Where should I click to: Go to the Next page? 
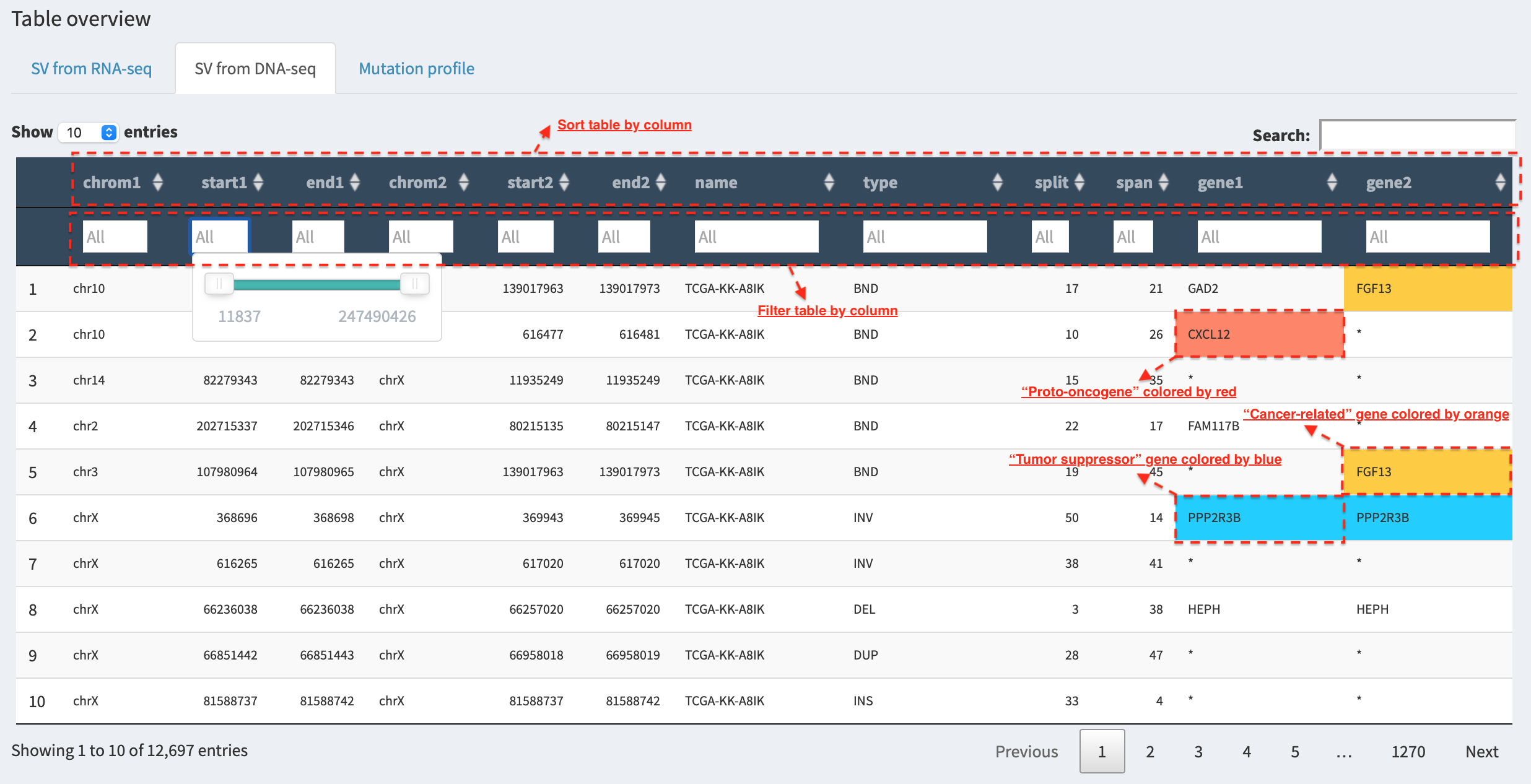click(1482, 751)
